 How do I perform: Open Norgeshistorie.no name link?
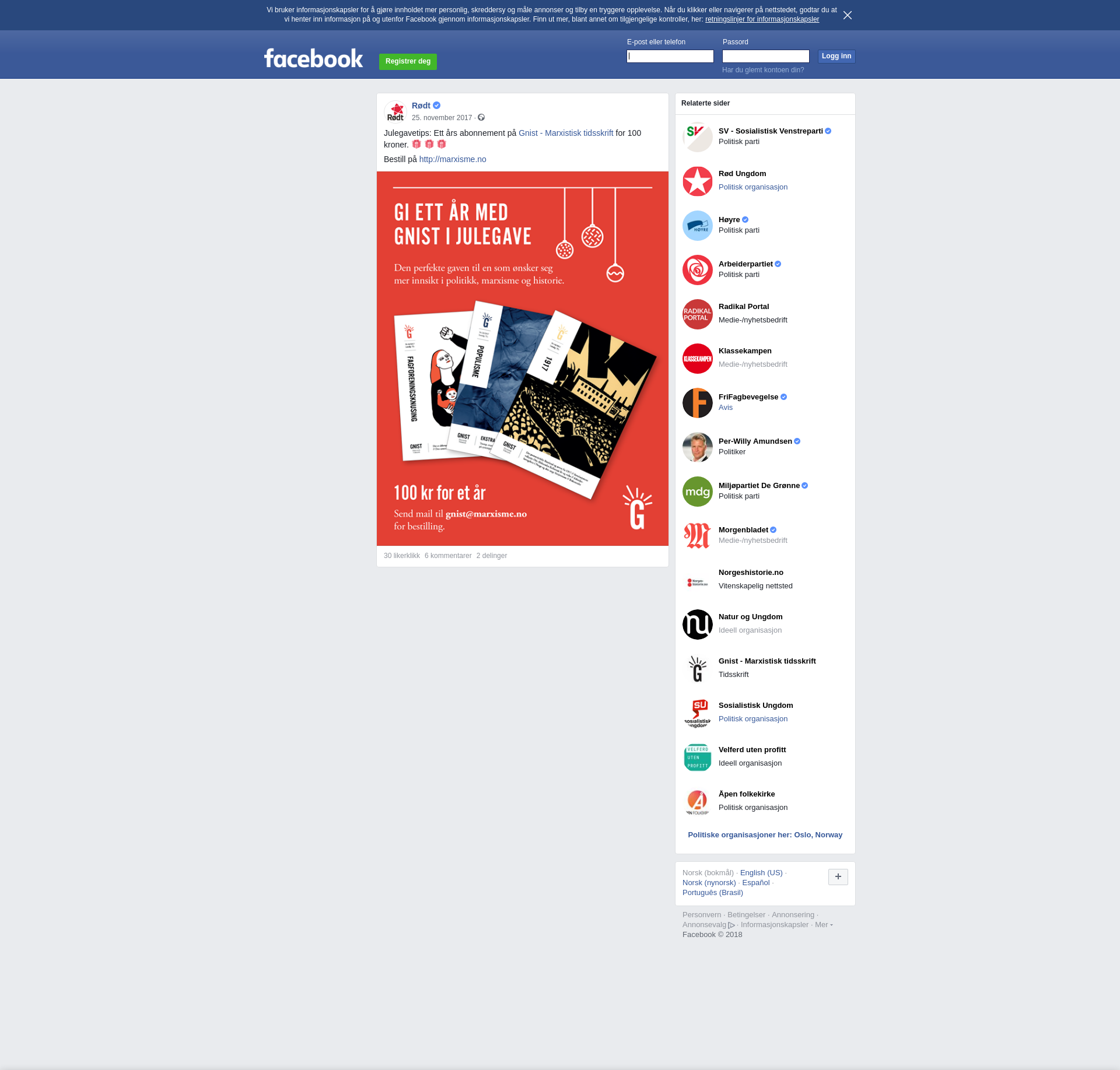coord(751,573)
